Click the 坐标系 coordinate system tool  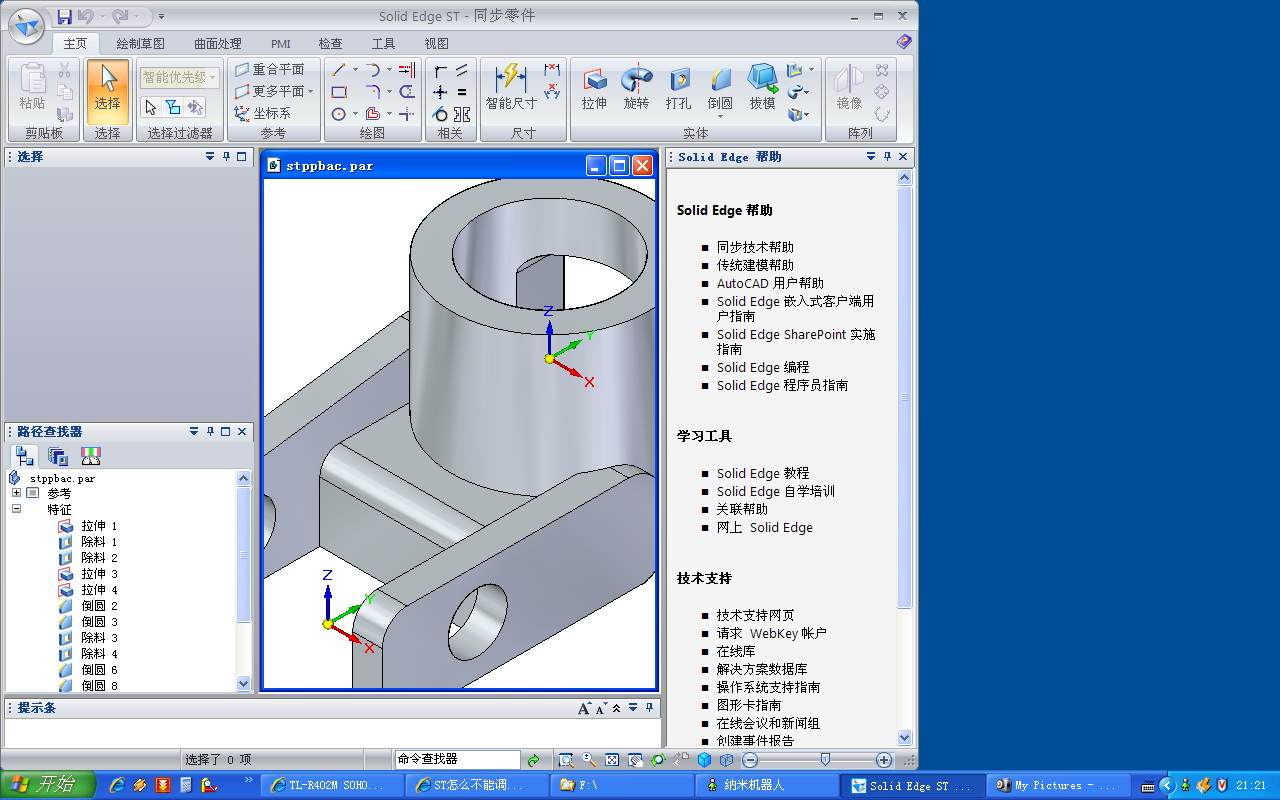click(x=263, y=114)
